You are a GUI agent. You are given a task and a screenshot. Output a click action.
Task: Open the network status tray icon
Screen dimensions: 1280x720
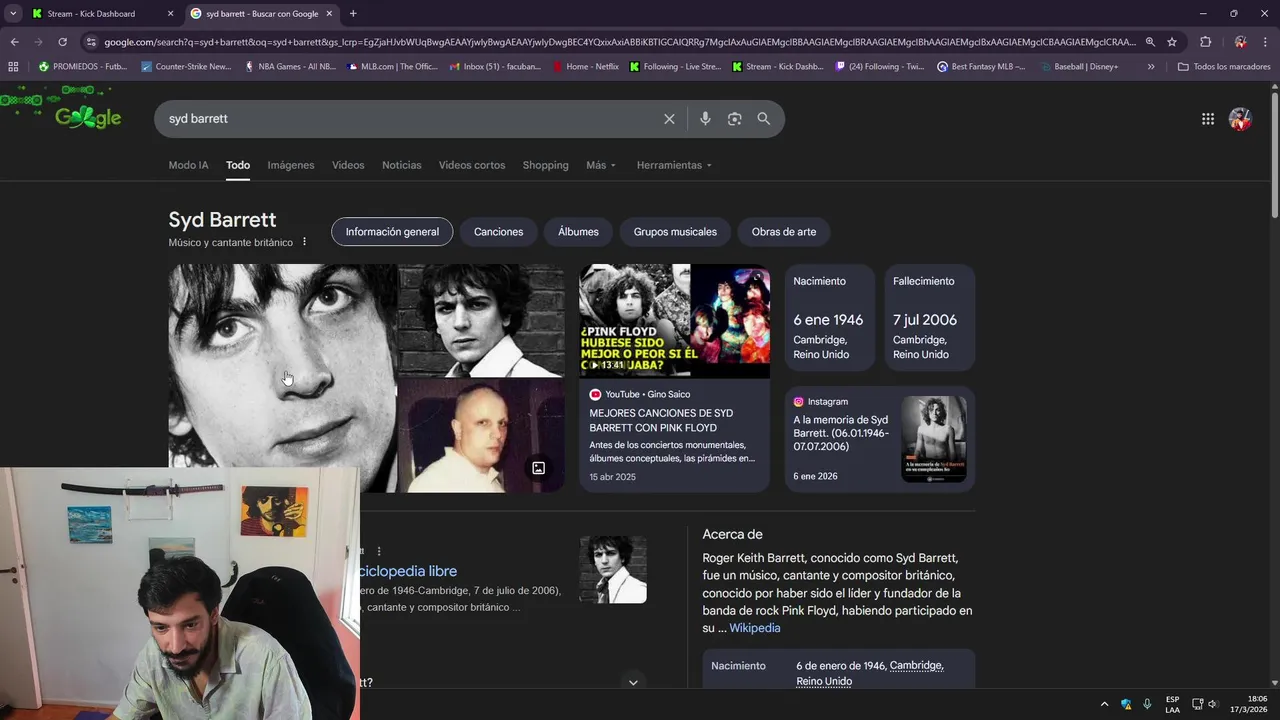tap(1197, 704)
